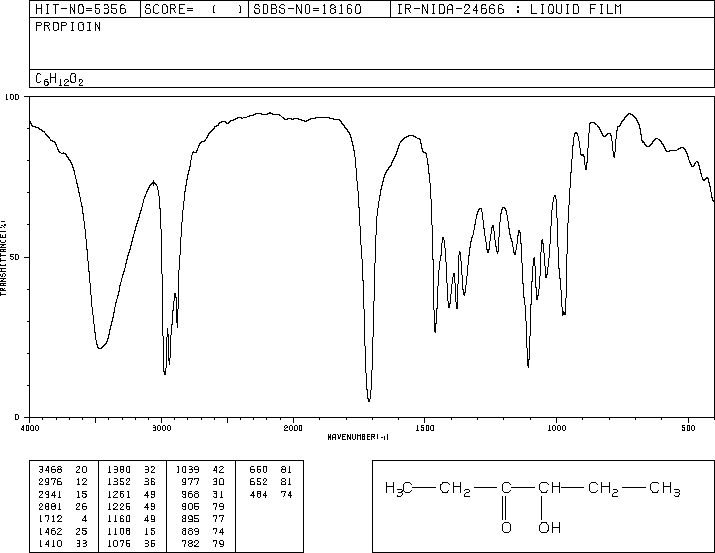Click the compound name PROPIOIN
715x553 pixels.
click(68, 27)
